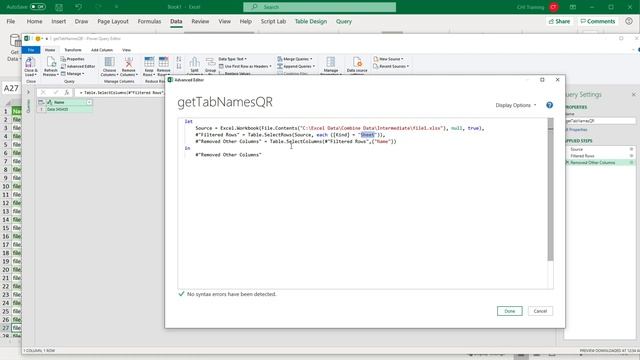Click the Power Query formula bar field
Image resolution: width=640 pixels, height=360 pixels.
point(120,93)
